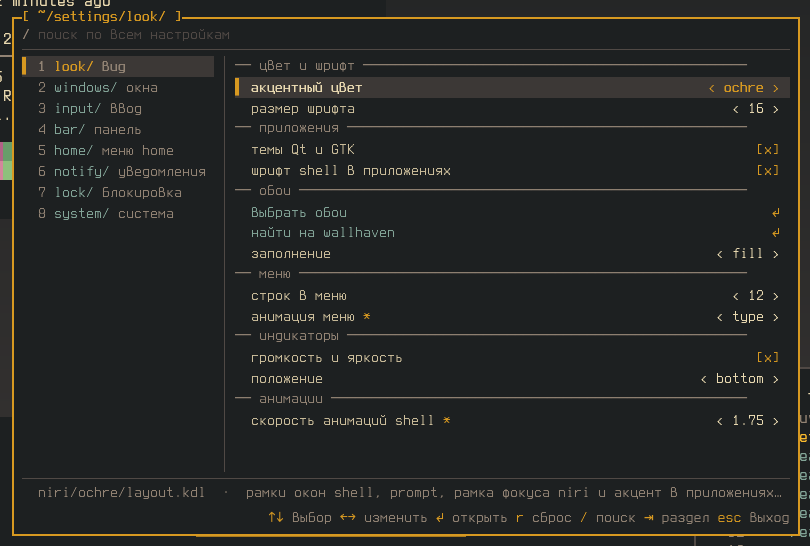Decrease font size with left arrow by 16
Screen dimensions: 810x546
(736, 110)
